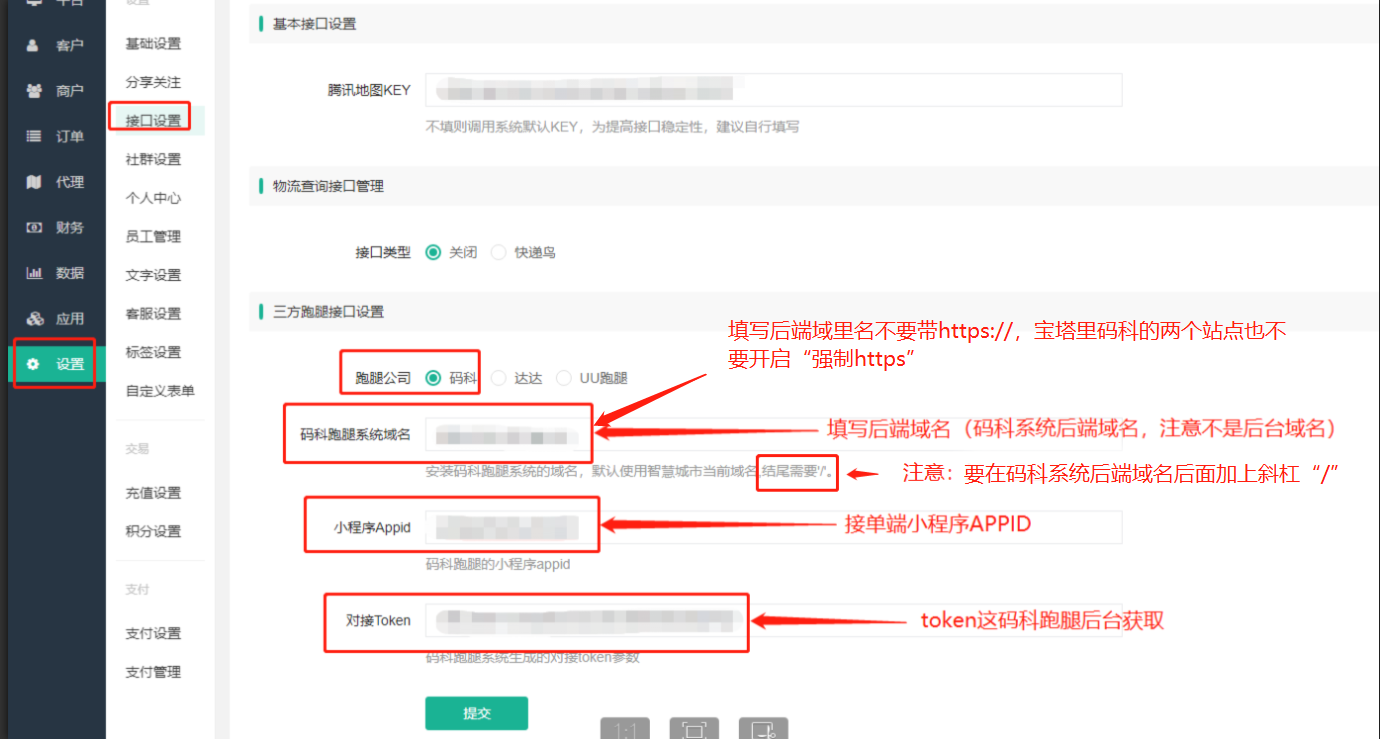Select the 快递鸟 interface type option
This screenshot has width=1380, height=739.
pos(499,252)
